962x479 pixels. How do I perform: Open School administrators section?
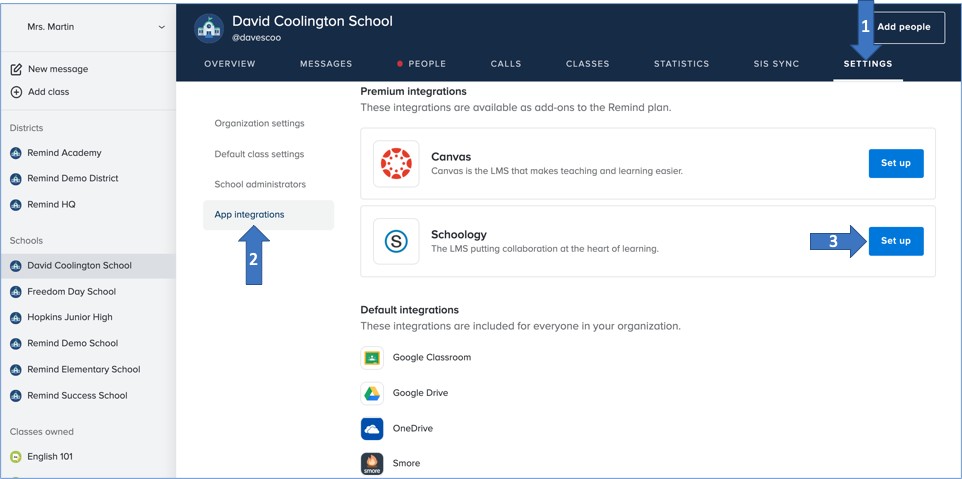point(260,185)
